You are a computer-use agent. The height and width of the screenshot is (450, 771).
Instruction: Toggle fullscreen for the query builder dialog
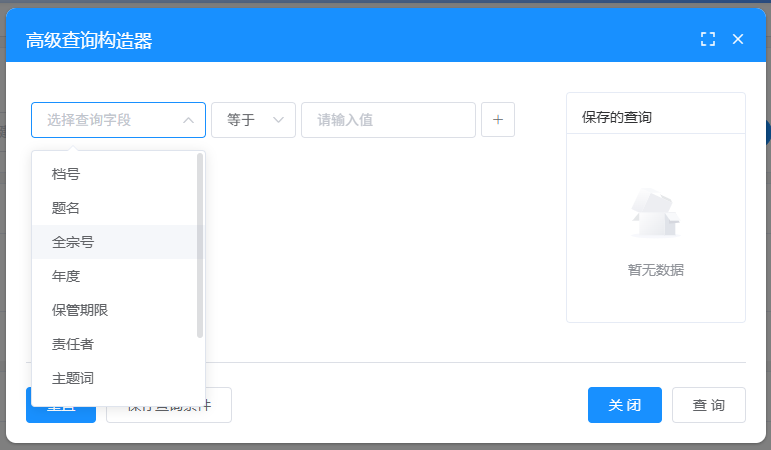pyautogui.click(x=708, y=39)
